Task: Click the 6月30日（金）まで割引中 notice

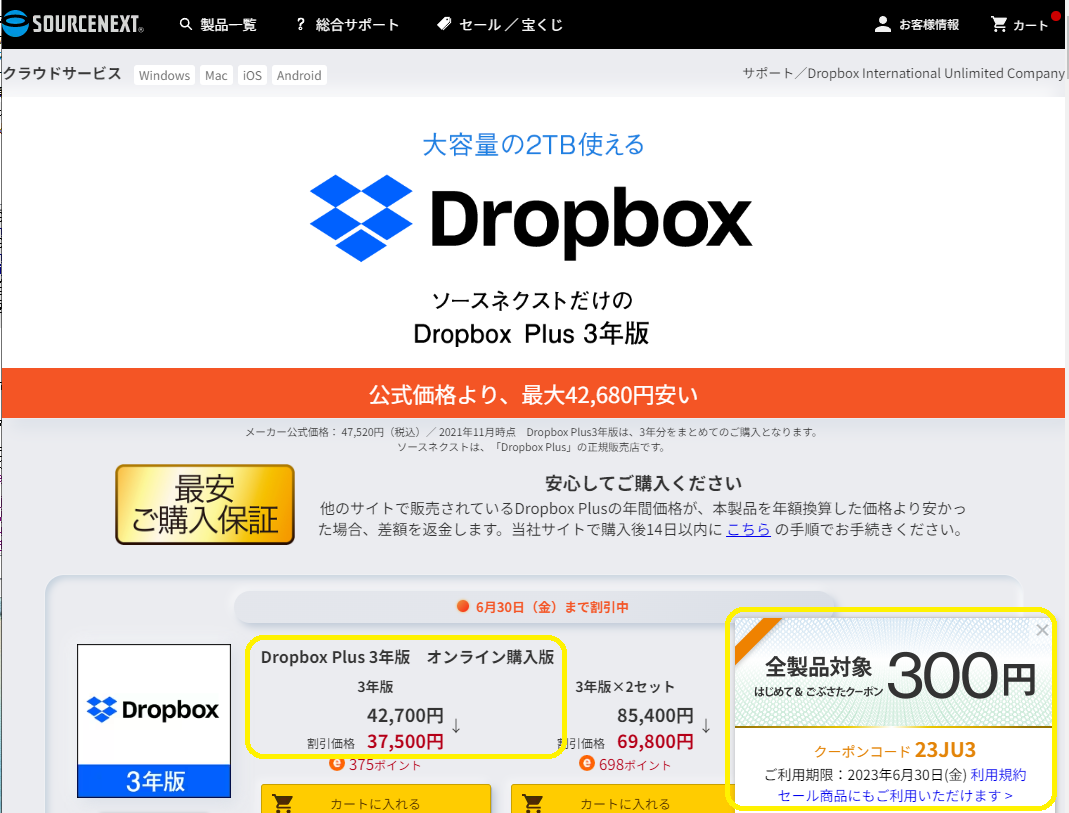Action: (x=543, y=607)
